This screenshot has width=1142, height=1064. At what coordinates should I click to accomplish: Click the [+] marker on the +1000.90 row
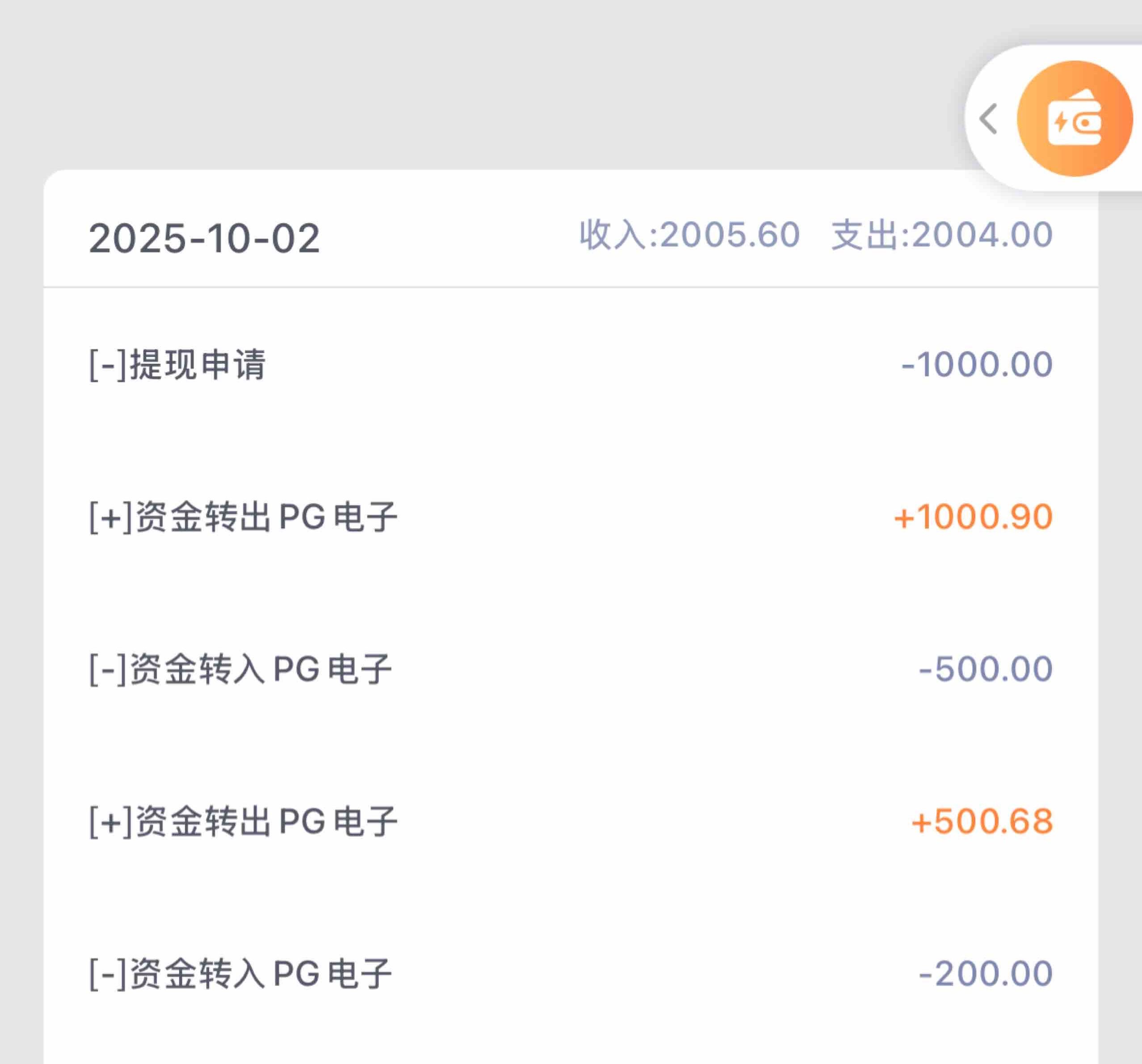[x=111, y=517]
